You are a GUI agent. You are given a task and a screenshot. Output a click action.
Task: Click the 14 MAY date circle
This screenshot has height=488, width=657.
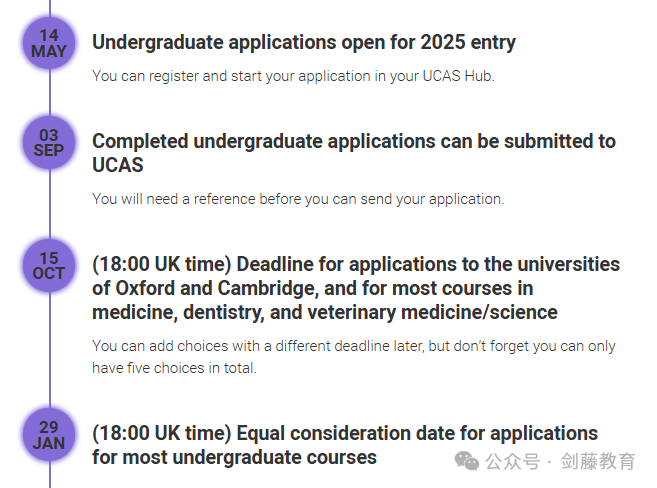point(49,43)
